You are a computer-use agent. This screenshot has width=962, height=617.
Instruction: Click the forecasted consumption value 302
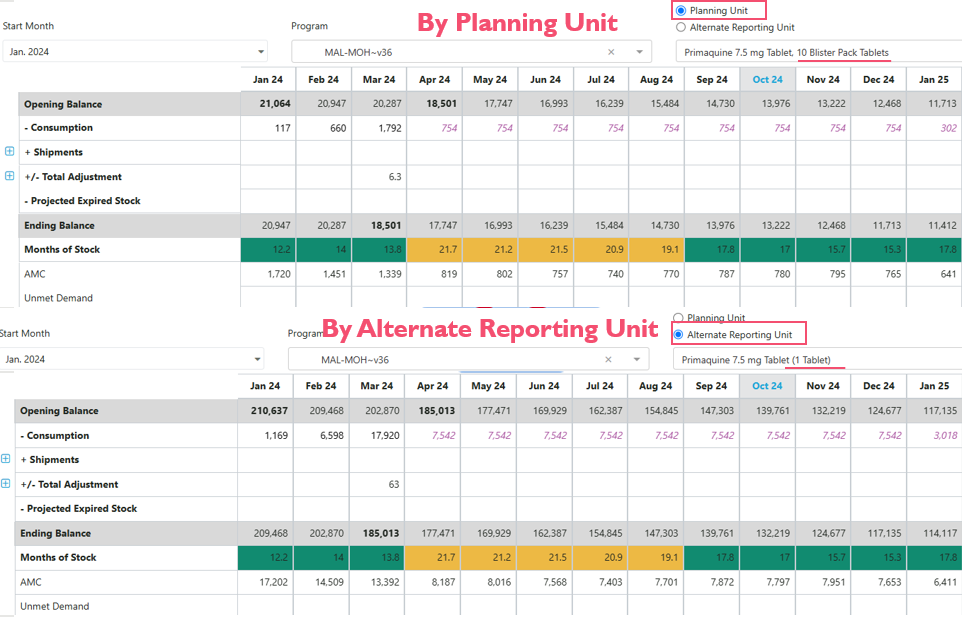point(949,128)
